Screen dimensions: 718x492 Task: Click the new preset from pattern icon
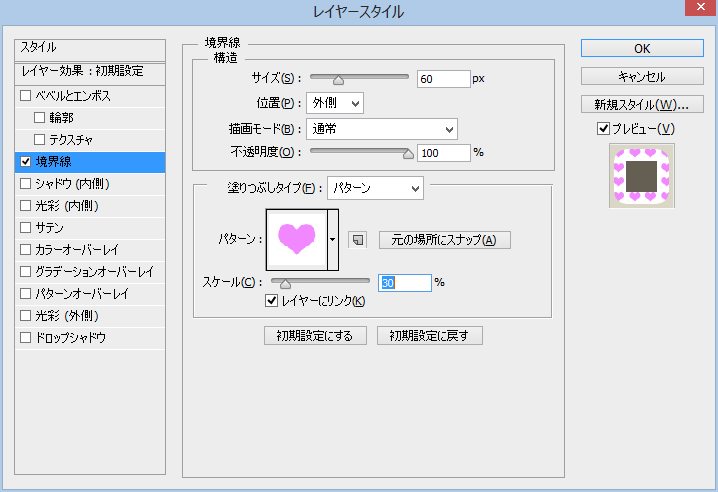357,240
